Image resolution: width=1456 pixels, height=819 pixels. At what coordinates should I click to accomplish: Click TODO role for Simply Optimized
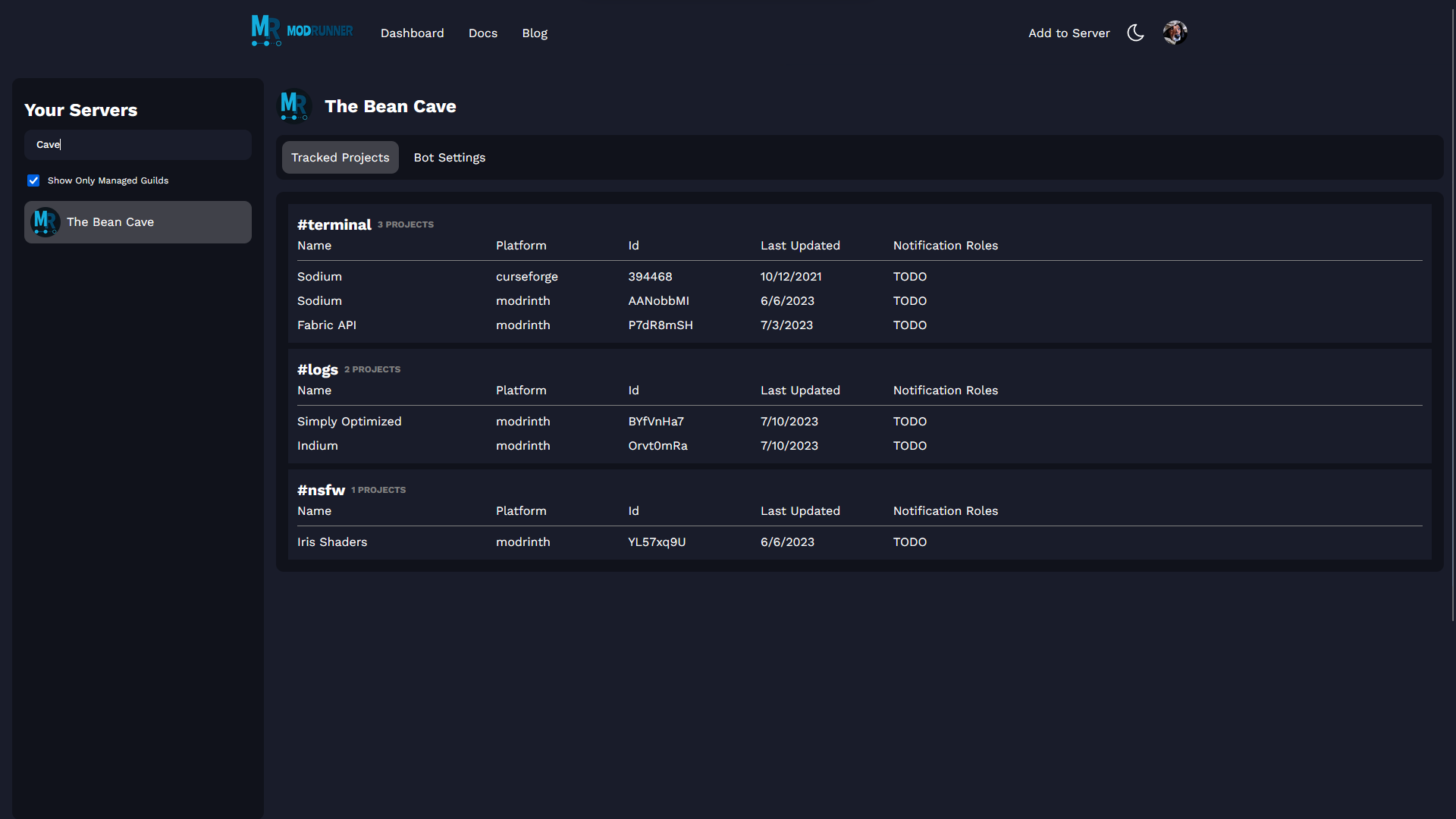pyautogui.click(x=909, y=422)
